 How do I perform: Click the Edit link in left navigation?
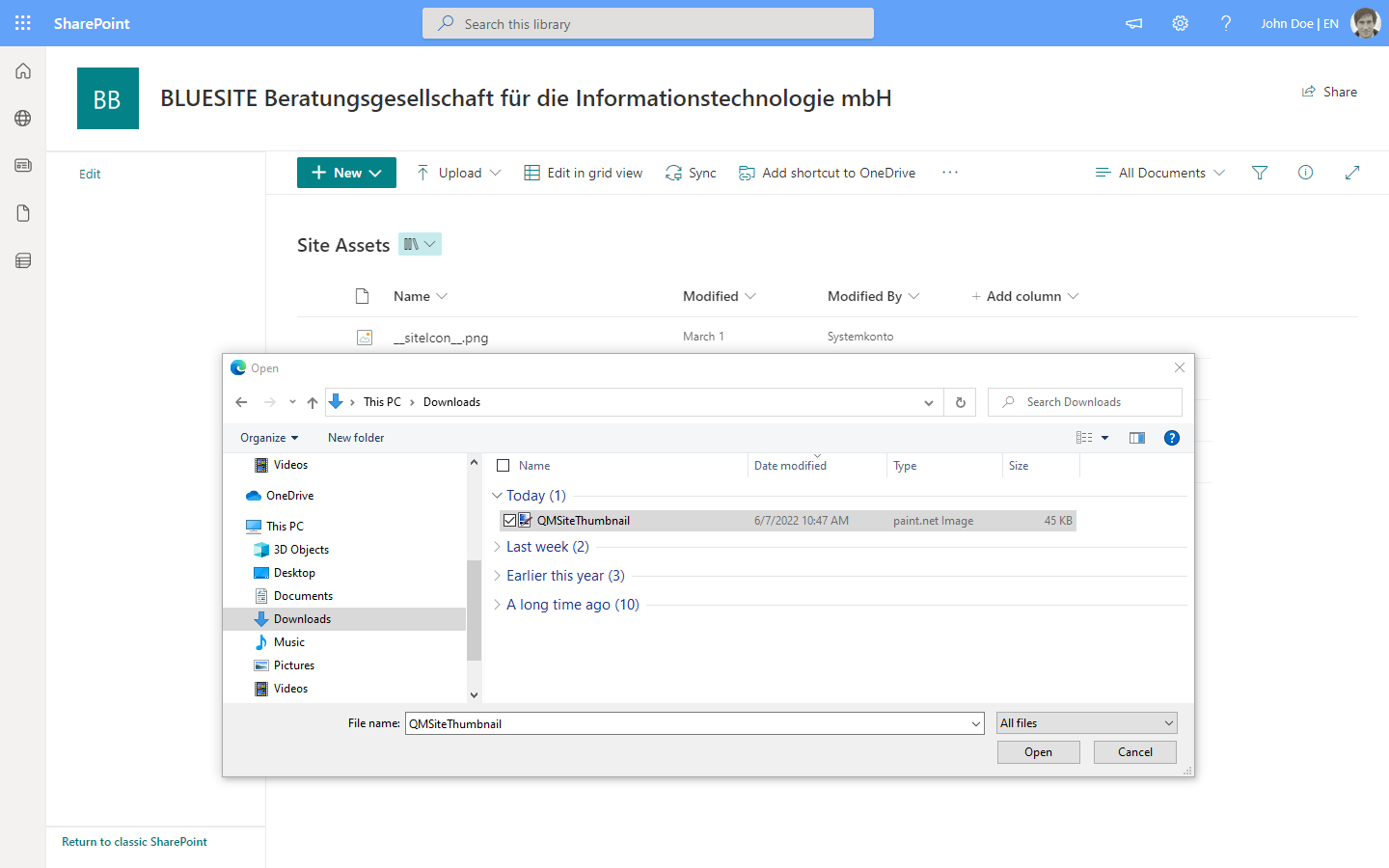(90, 174)
